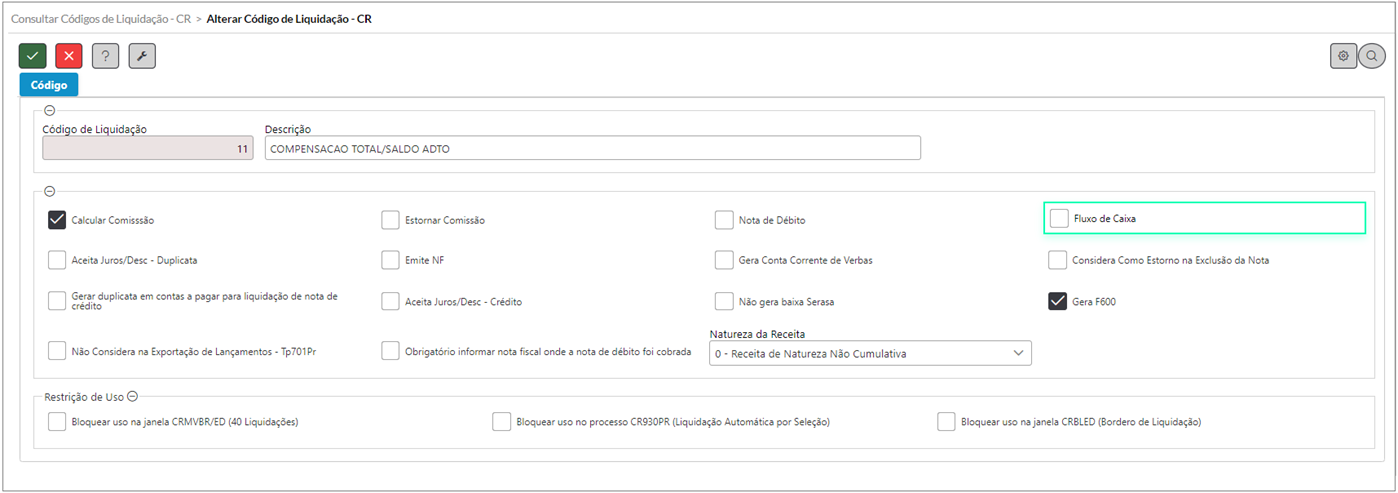1398x493 pixels.
Task: Check the Nota de Débito option
Action: [724, 220]
